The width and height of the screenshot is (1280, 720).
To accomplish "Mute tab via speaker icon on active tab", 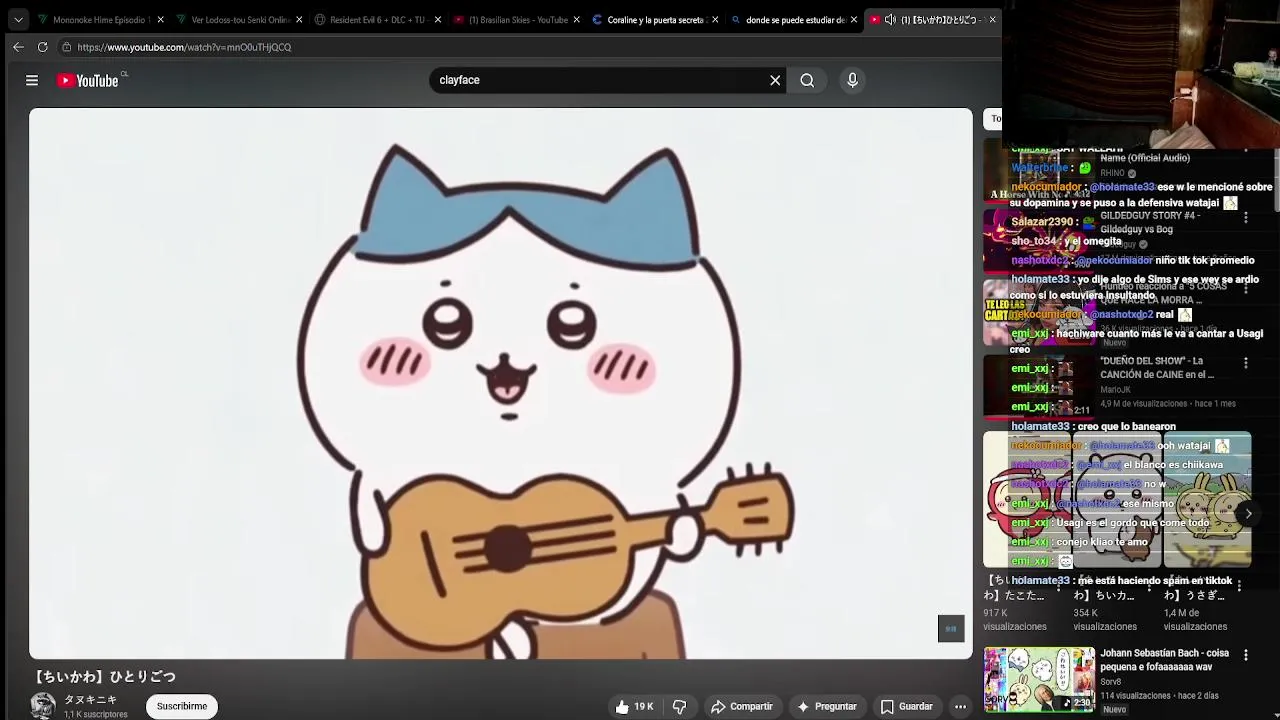I will coord(890,19).
